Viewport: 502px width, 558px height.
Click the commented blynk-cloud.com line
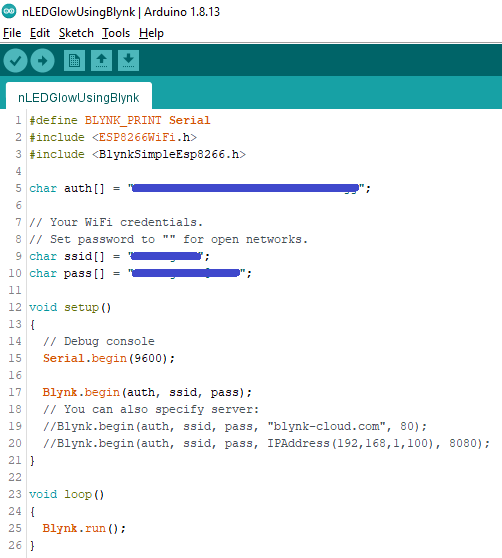(235, 426)
